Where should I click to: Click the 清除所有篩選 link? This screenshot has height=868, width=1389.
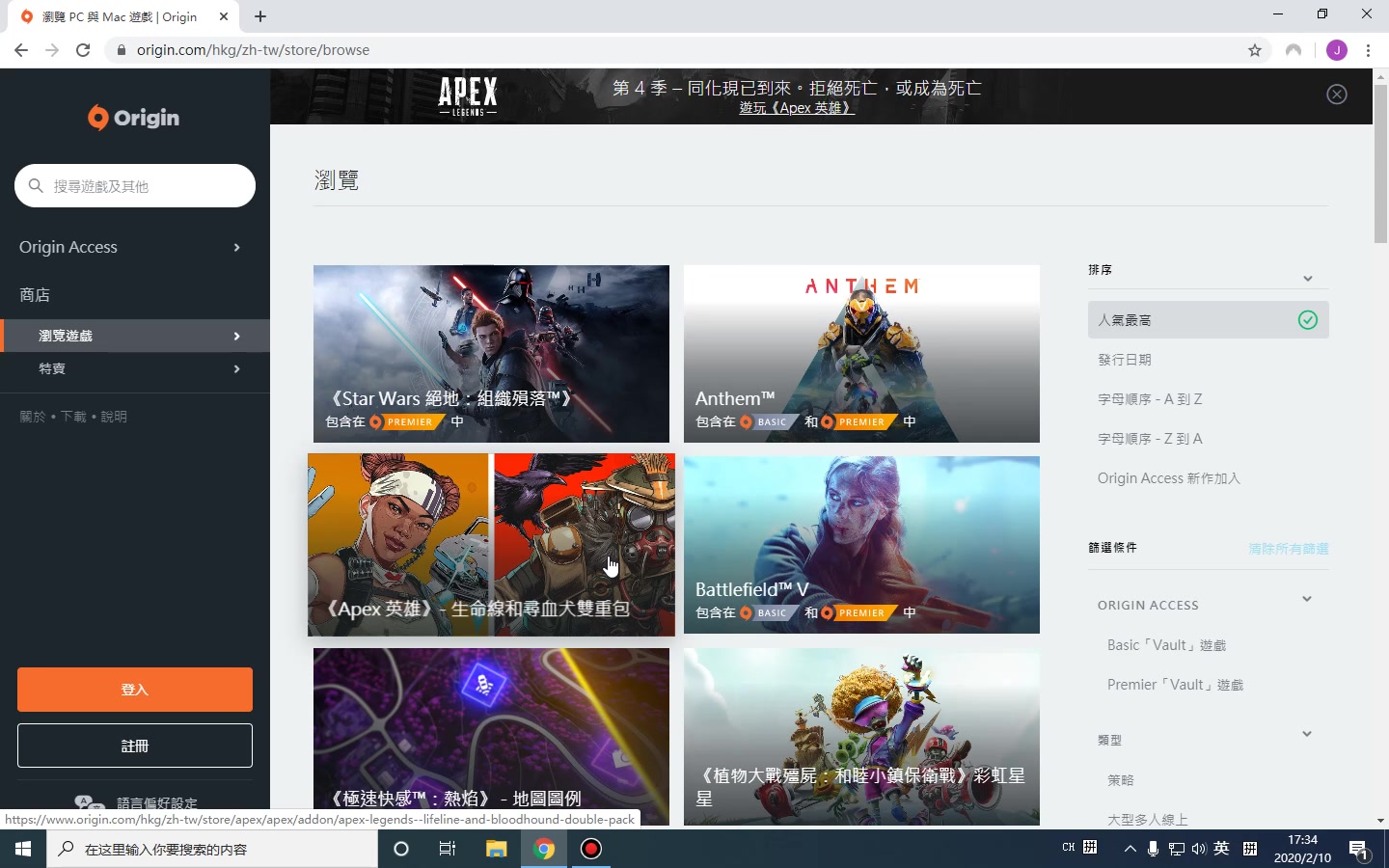(1288, 548)
